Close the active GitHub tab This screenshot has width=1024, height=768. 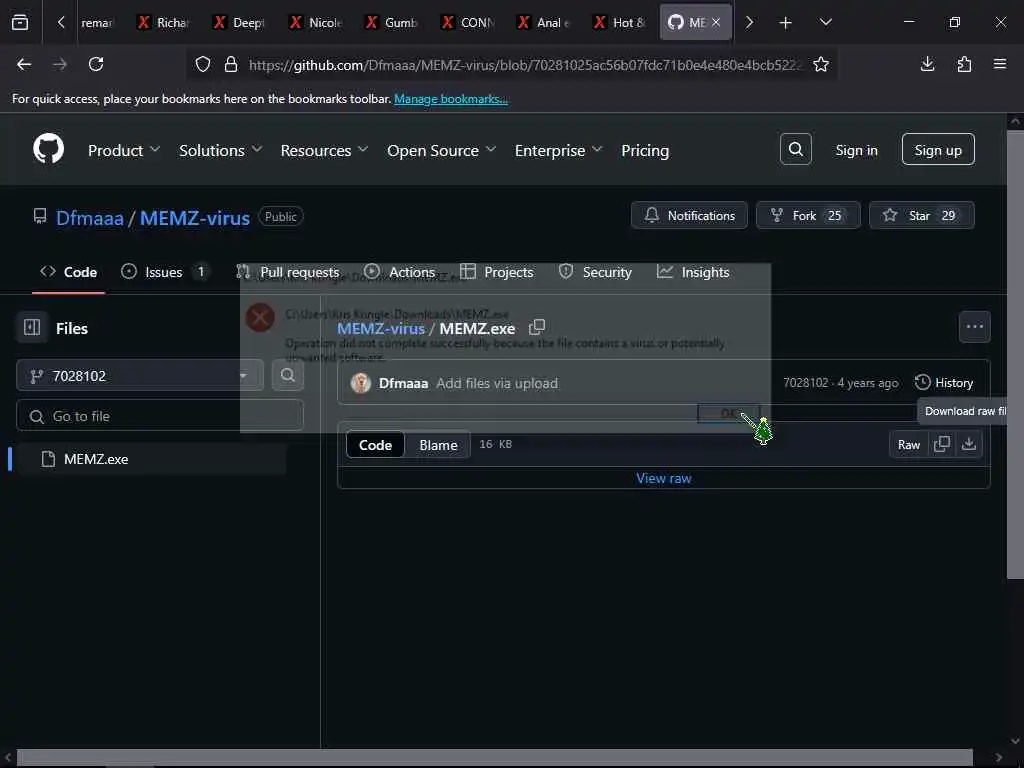[x=716, y=22]
